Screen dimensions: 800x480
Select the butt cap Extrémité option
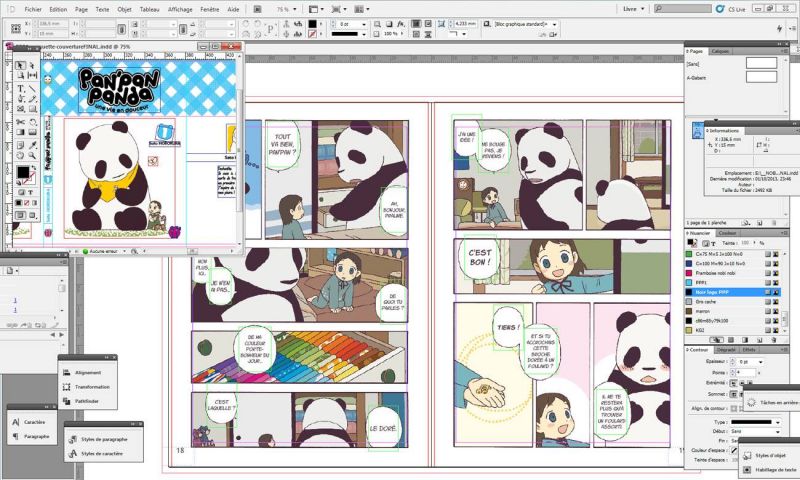[x=733, y=383]
